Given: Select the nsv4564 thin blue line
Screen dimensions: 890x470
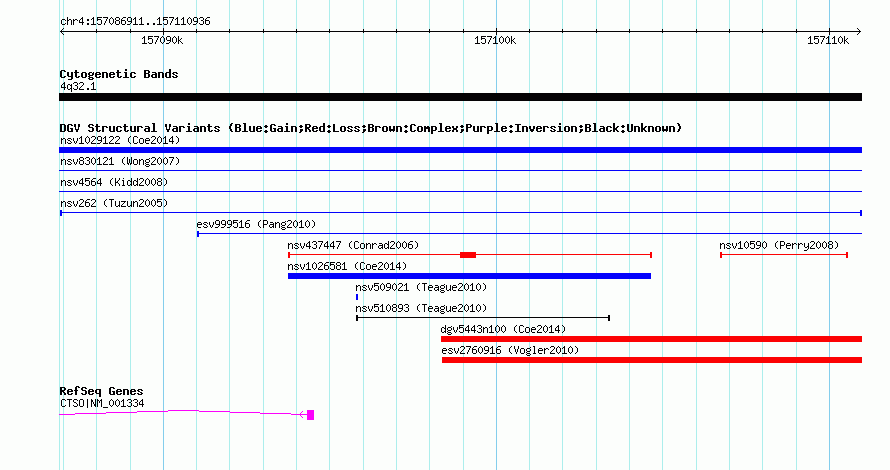Looking at the screenshot, I should (460, 192).
